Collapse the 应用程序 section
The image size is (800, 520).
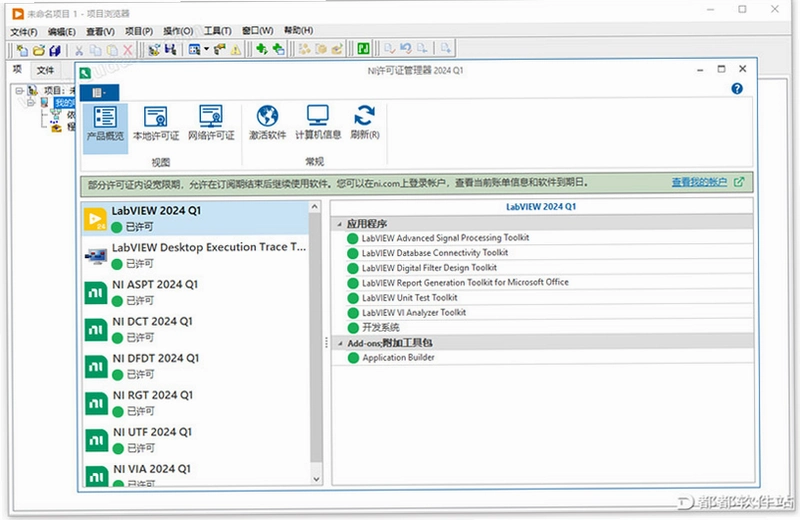339,224
